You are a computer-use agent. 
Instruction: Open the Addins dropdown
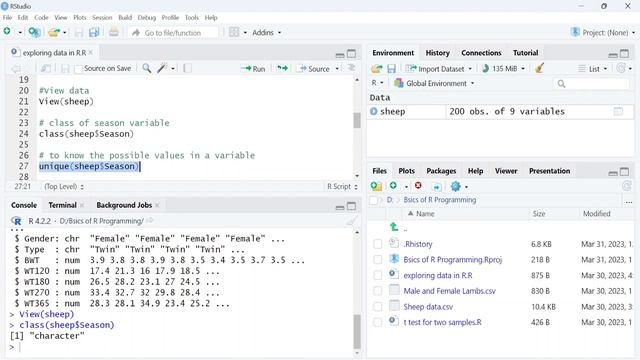pyautogui.click(x=267, y=32)
